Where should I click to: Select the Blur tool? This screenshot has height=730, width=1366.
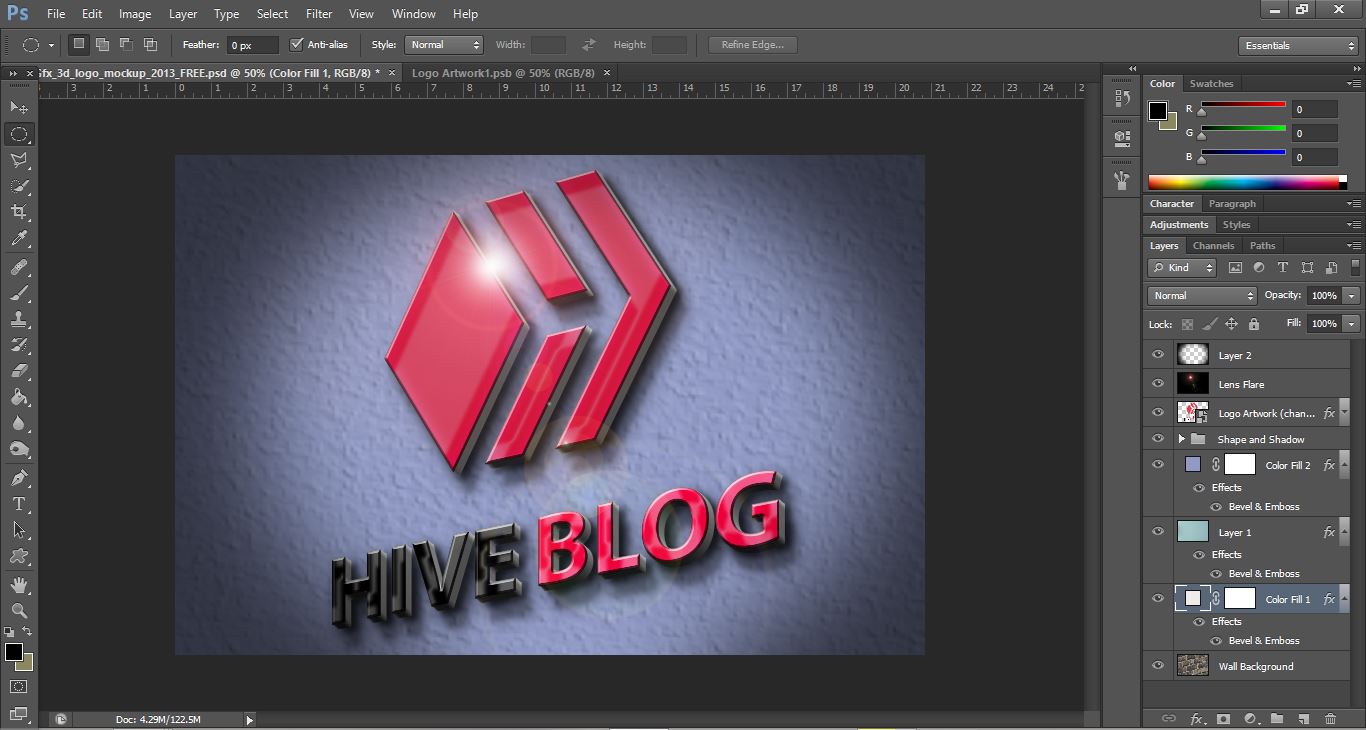pos(19,423)
